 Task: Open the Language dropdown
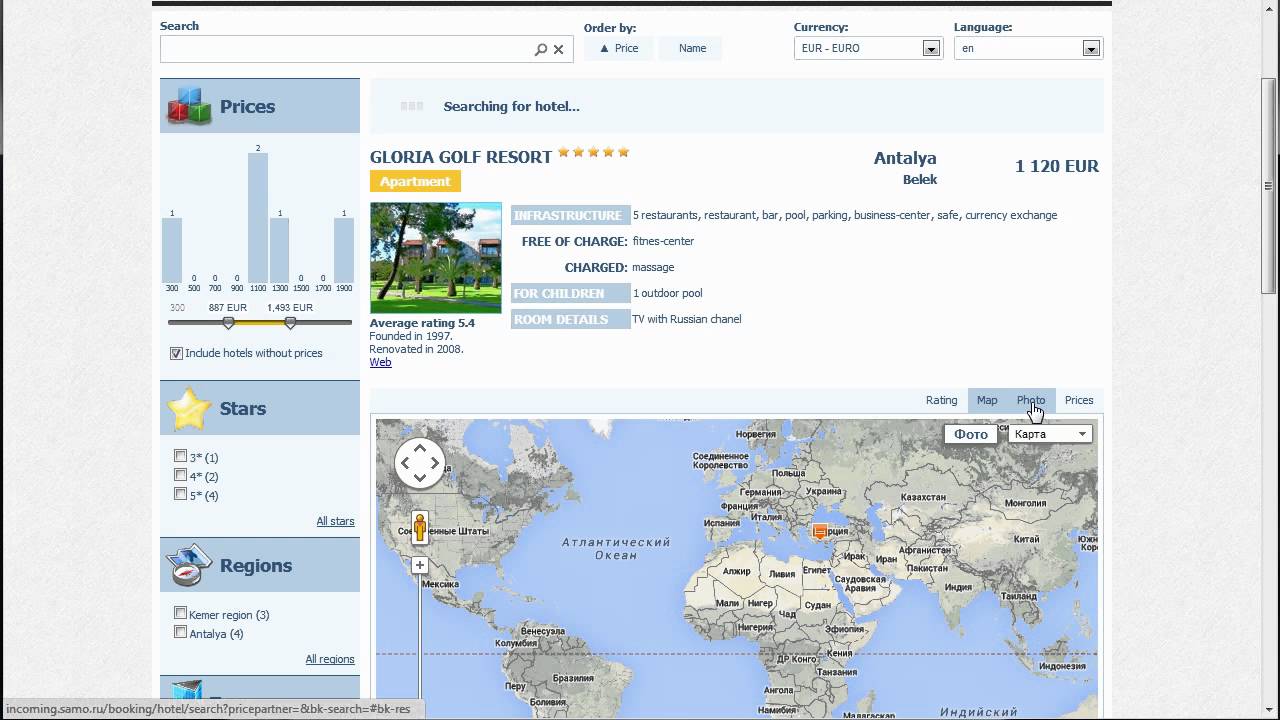tap(1028, 48)
